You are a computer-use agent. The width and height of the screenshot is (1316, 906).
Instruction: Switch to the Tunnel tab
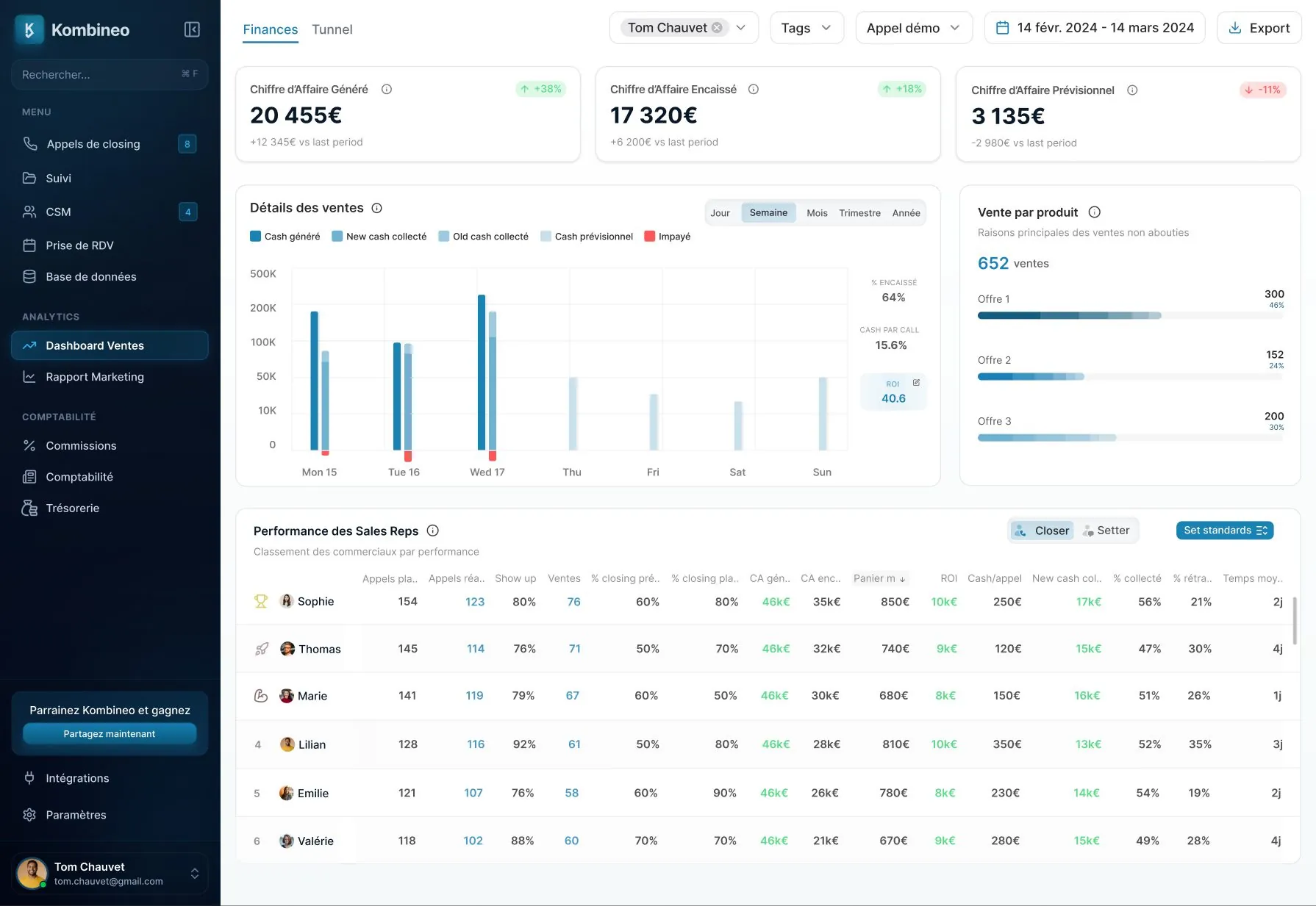tap(332, 29)
